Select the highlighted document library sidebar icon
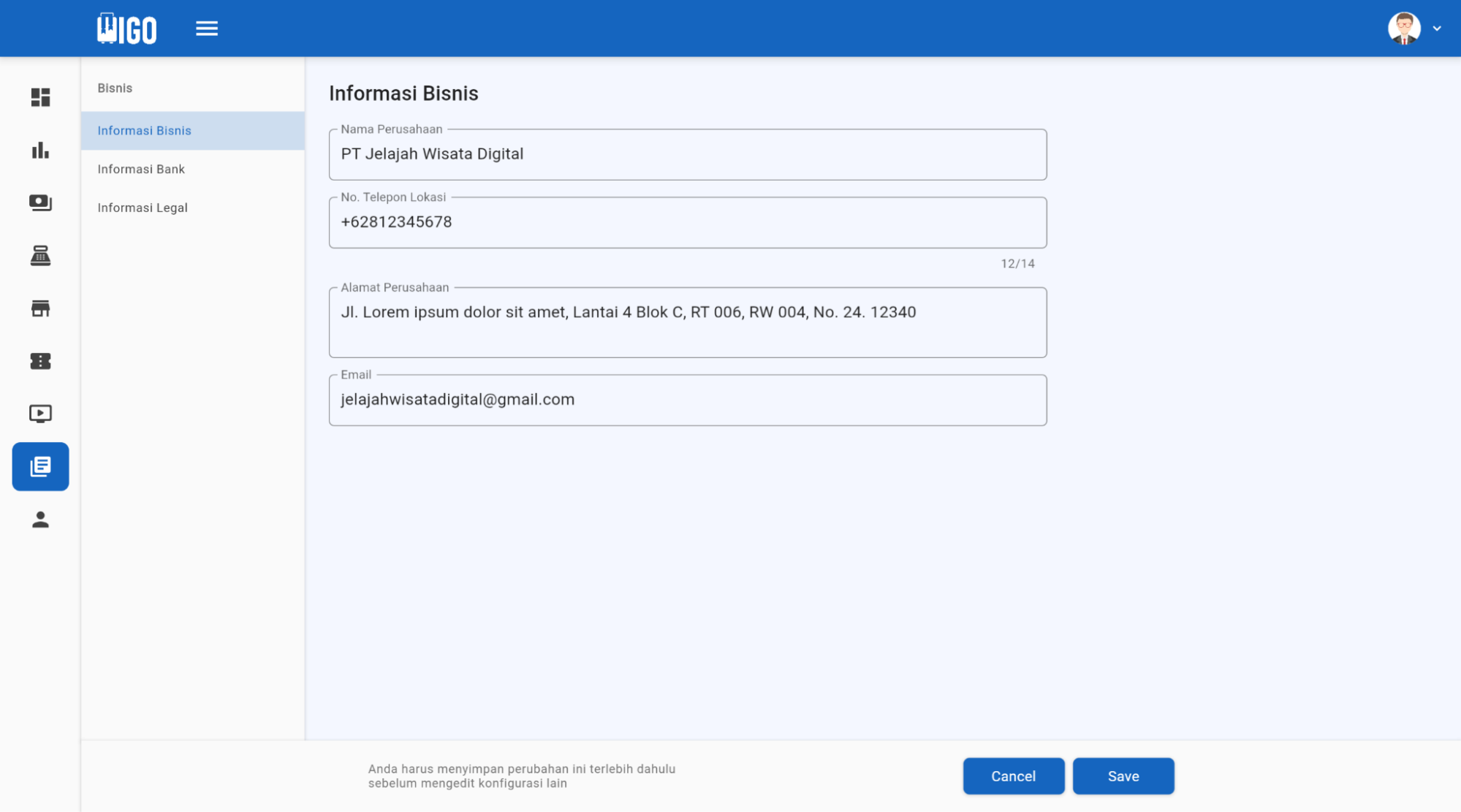The width and height of the screenshot is (1461, 812). tap(40, 466)
